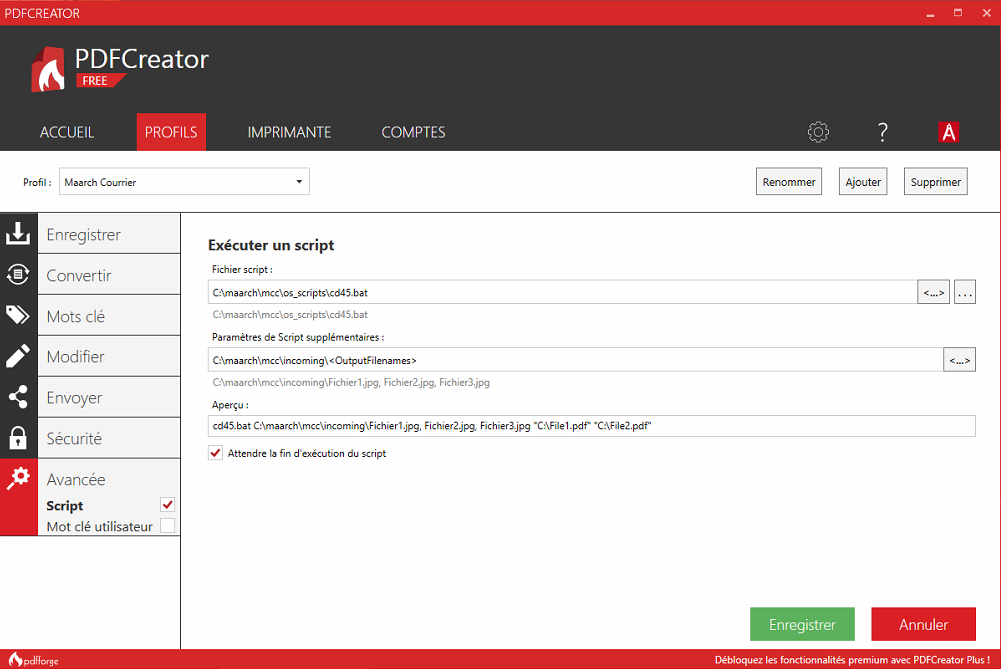Click the Exécuter un script heading

(x=271, y=245)
